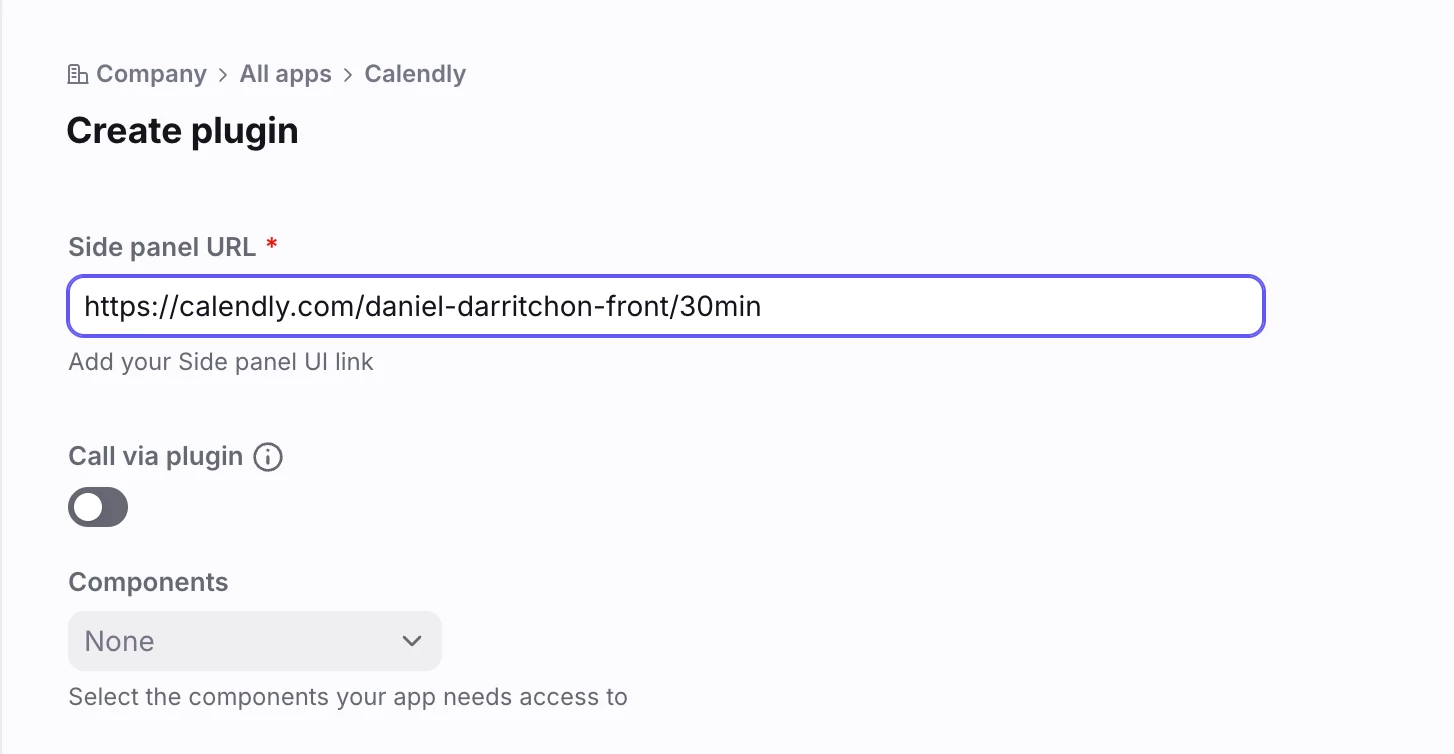Select the None value in Components
Image resolution: width=1454 pixels, height=754 pixels.
pos(120,641)
